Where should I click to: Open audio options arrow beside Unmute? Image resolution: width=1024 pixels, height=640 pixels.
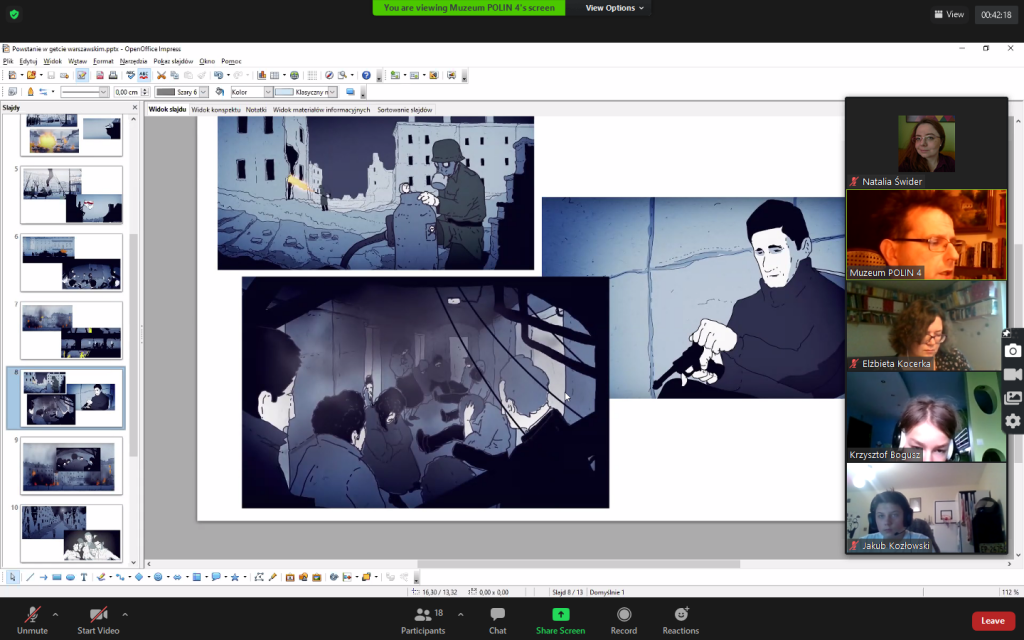tap(55, 614)
